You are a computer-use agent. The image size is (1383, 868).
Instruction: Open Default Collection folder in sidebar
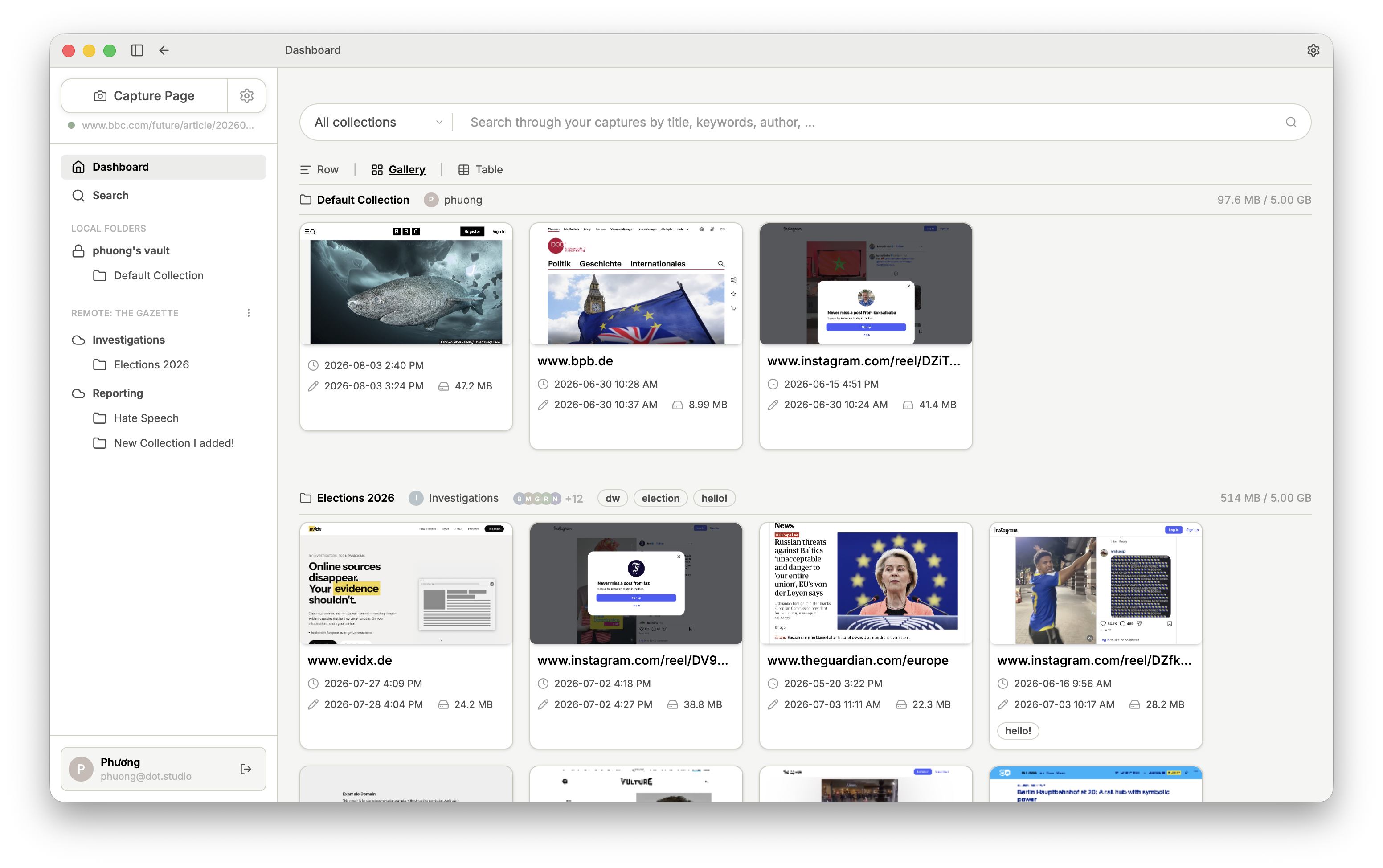click(164, 275)
